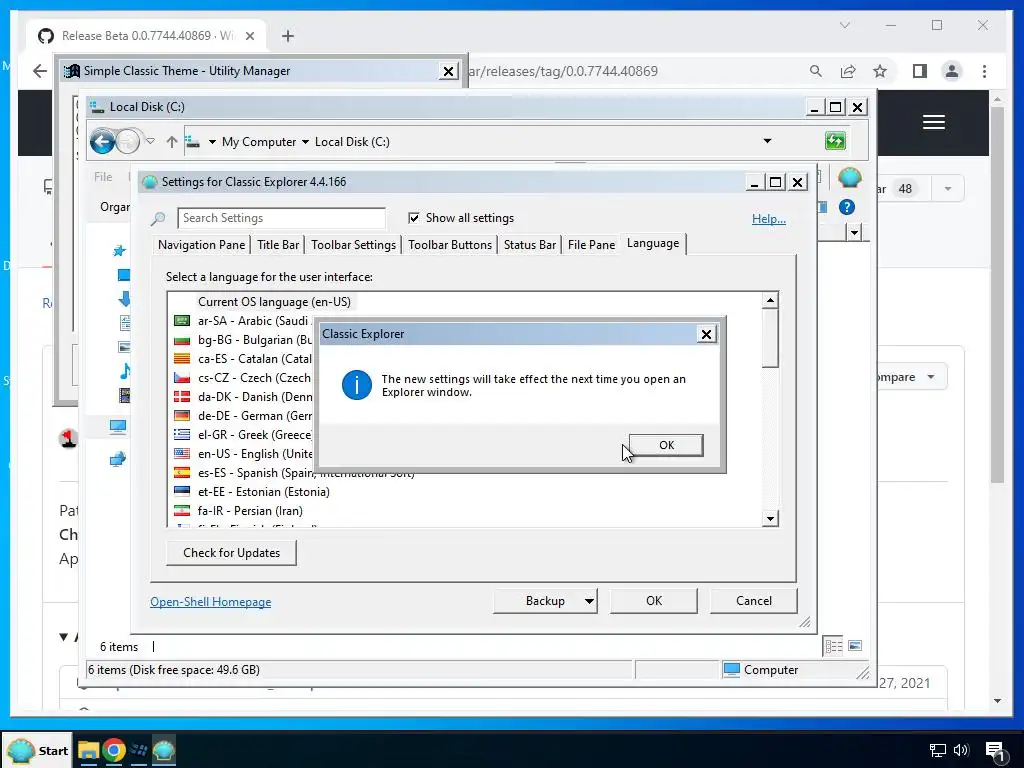Open address bar history dropdown
Image resolution: width=1024 pixels, height=768 pixels.
(767, 141)
